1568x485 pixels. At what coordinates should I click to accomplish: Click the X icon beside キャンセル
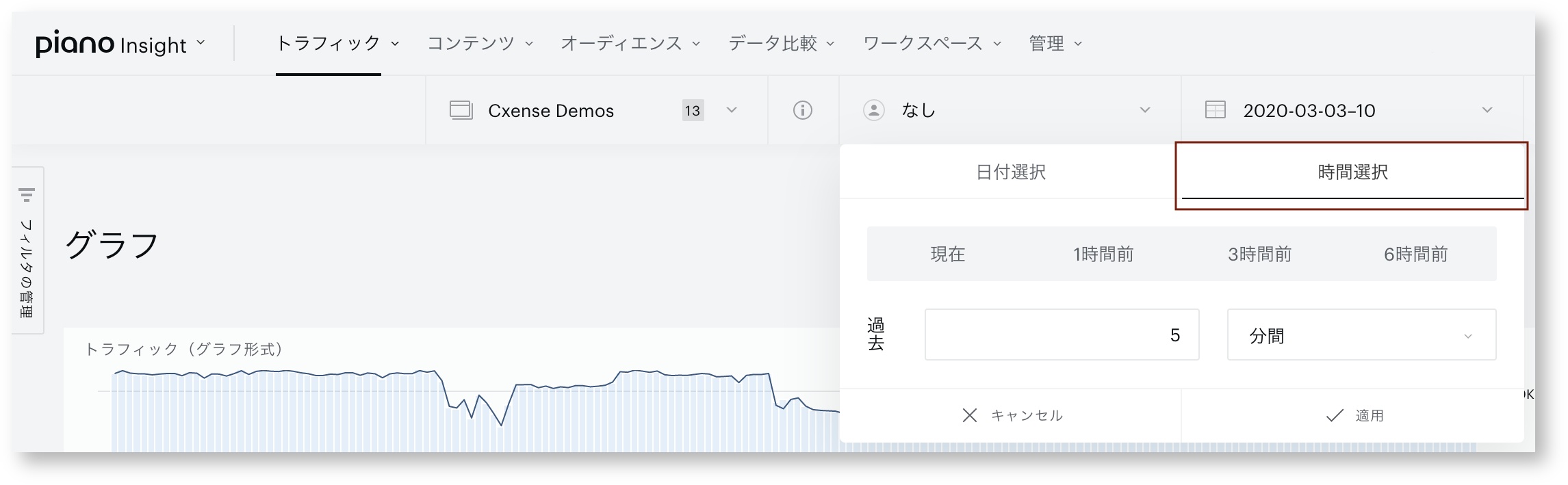pos(969,415)
